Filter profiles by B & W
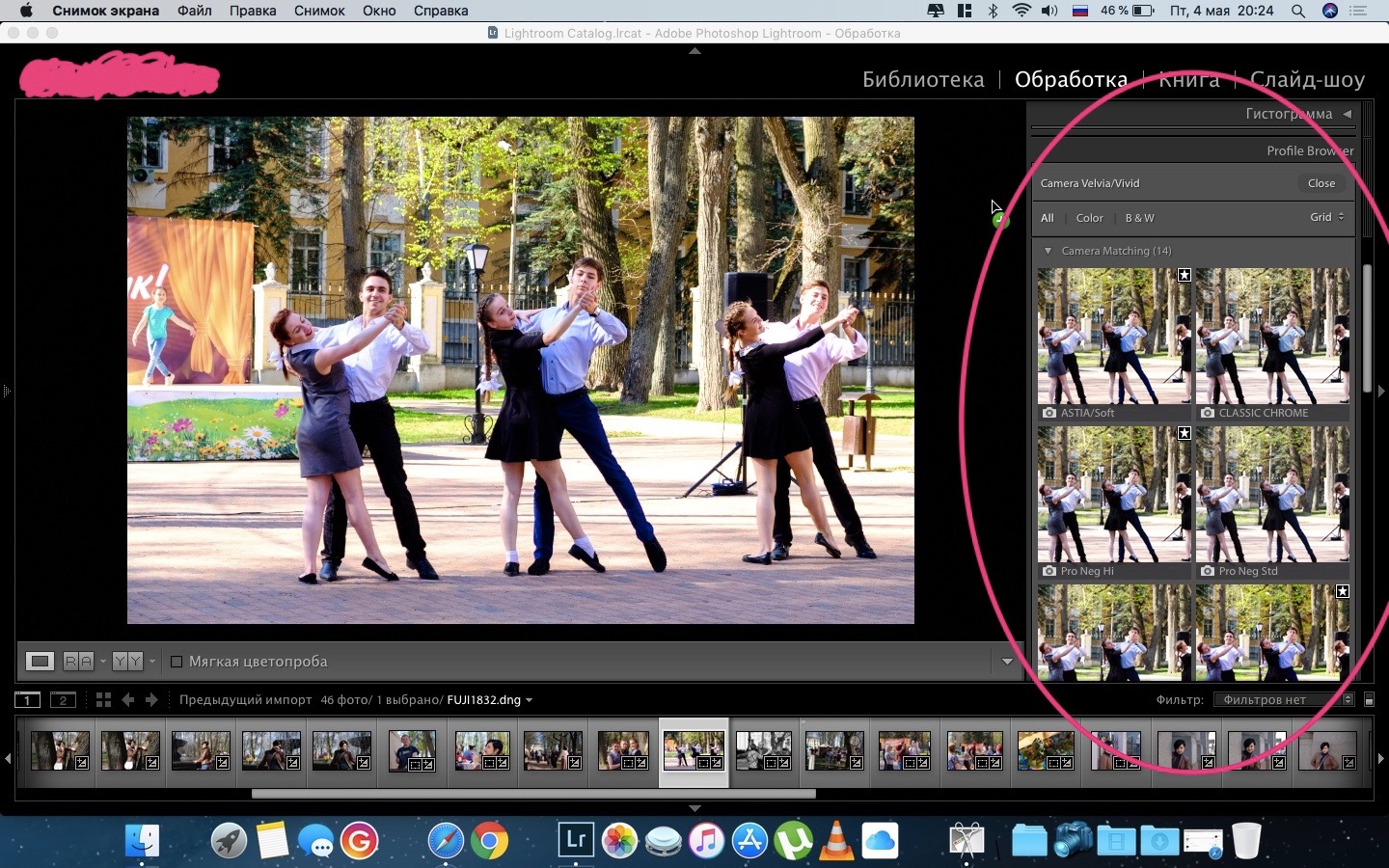Viewport: 1389px width, 868px height. pyautogui.click(x=1139, y=218)
